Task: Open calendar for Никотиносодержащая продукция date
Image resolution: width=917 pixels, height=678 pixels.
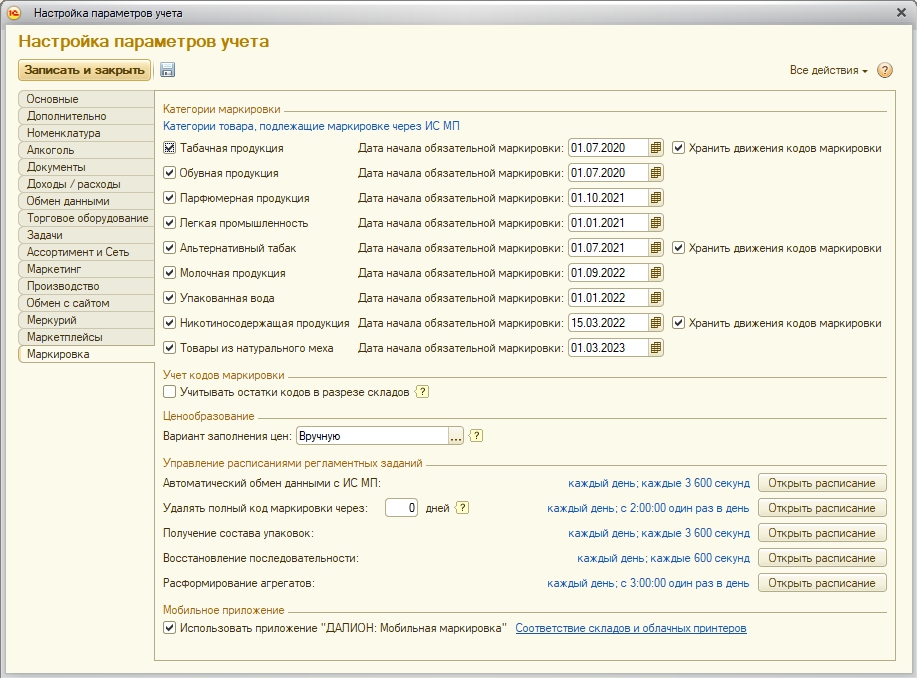Action: click(656, 323)
